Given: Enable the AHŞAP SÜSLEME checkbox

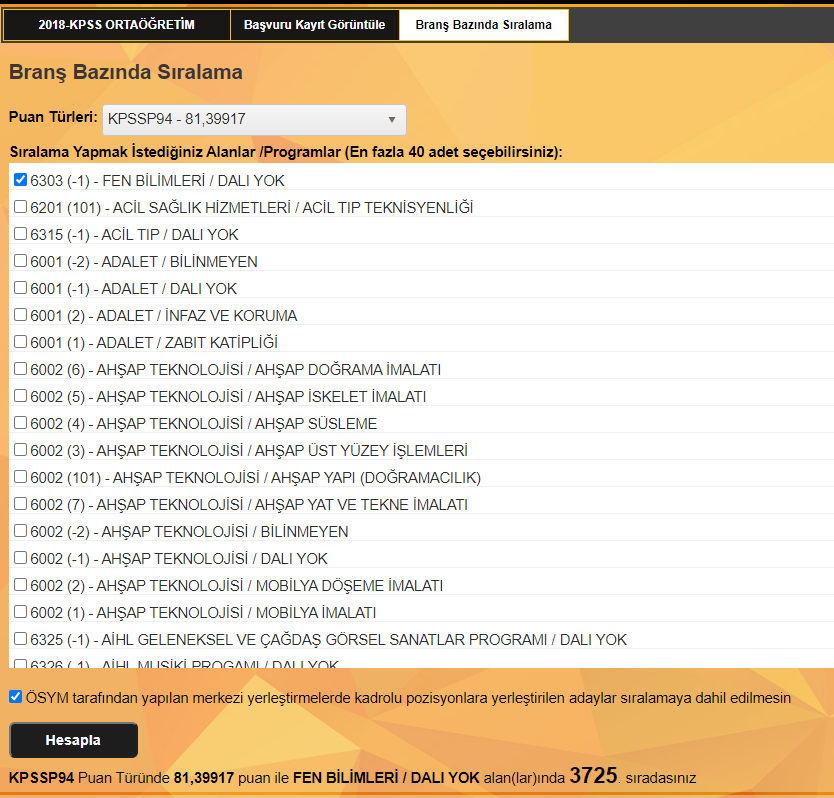Looking at the screenshot, I should coord(20,423).
